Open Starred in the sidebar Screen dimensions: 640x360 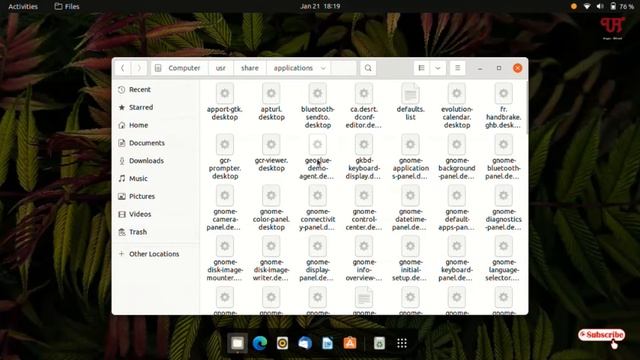pos(156,107)
